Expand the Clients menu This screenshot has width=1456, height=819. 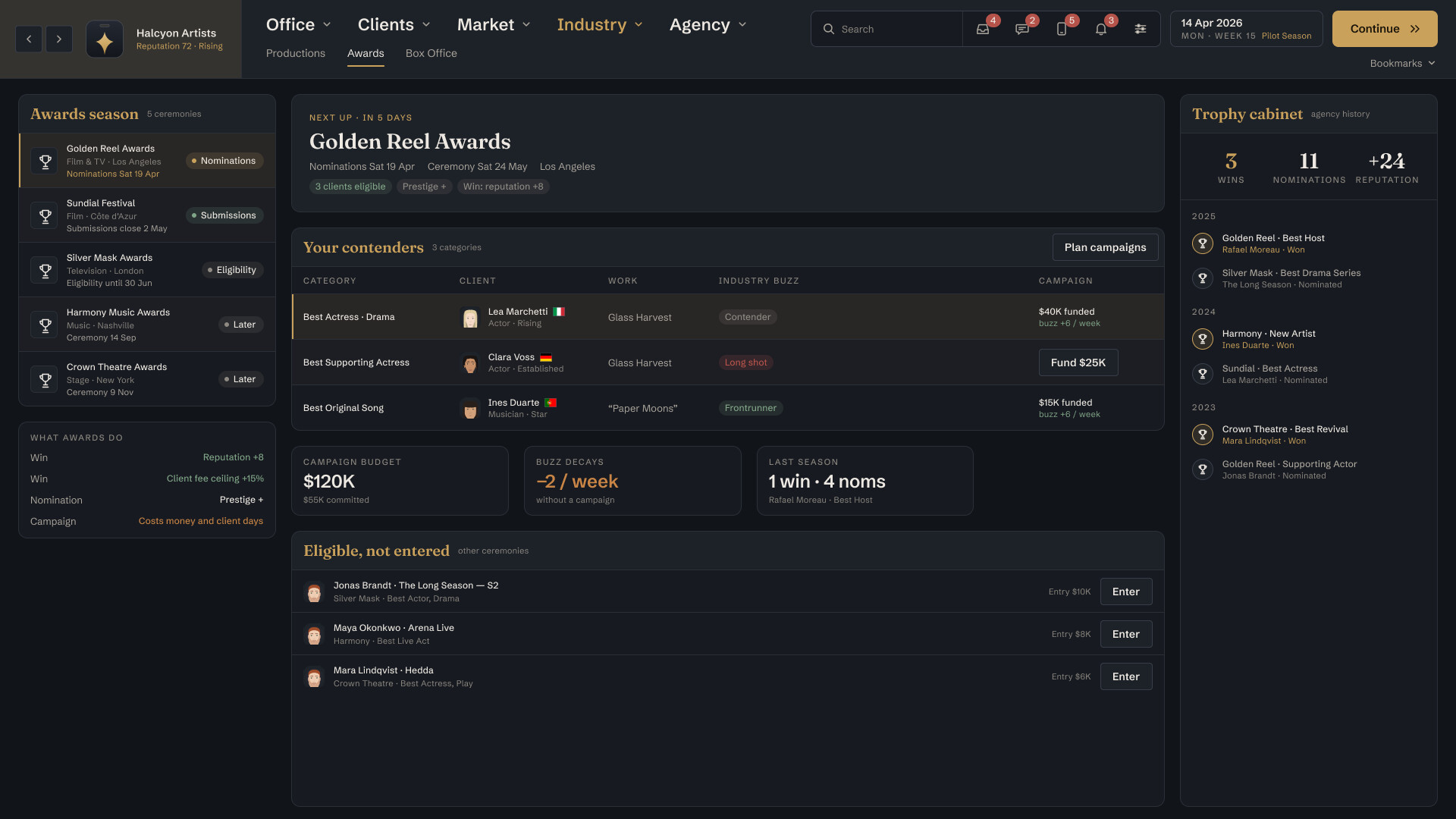pyautogui.click(x=394, y=25)
